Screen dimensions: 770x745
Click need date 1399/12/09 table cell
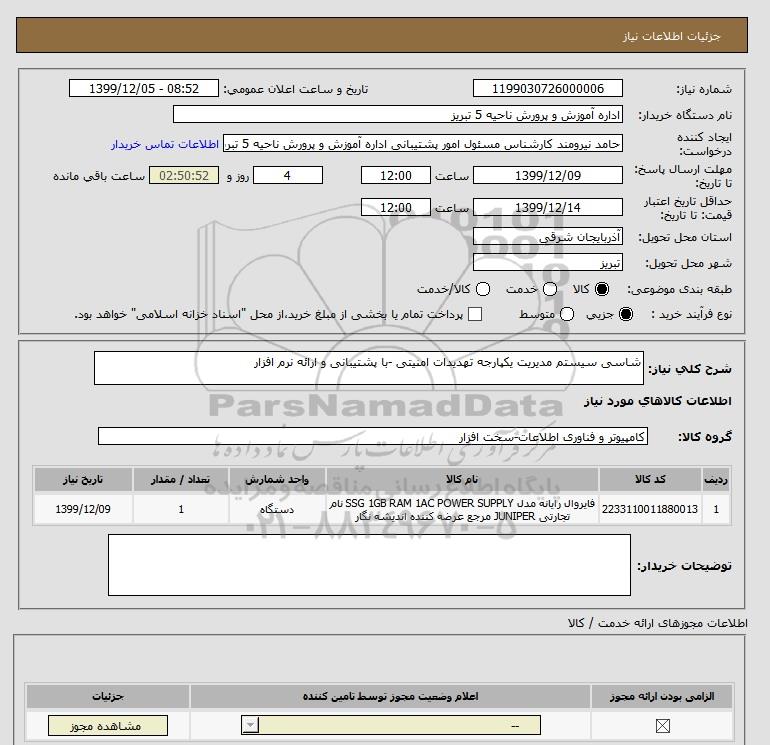coord(83,509)
